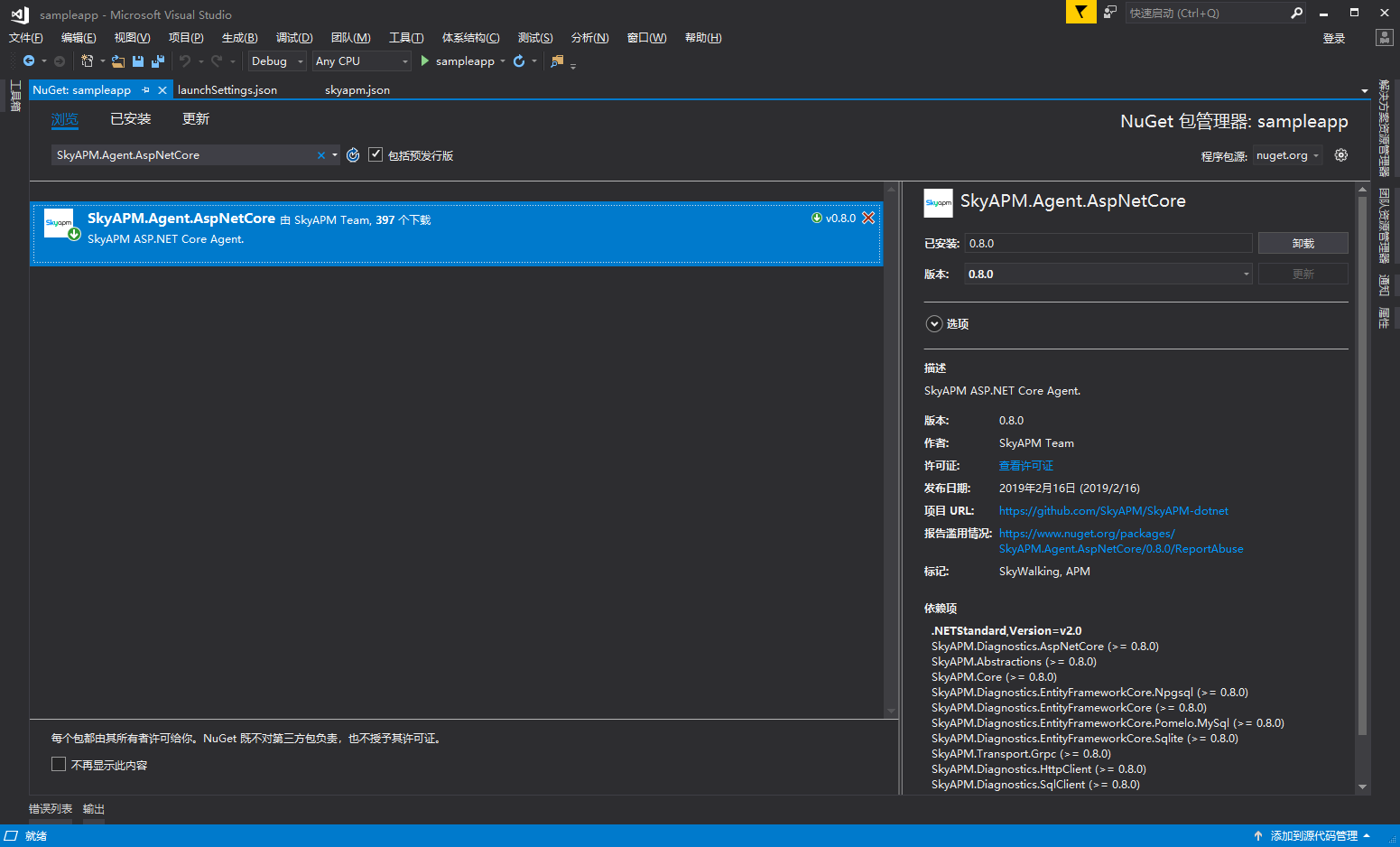Image resolution: width=1400 pixels, height=847 pixels.
Task: Click the account avatar icon
Action: 1384,37
